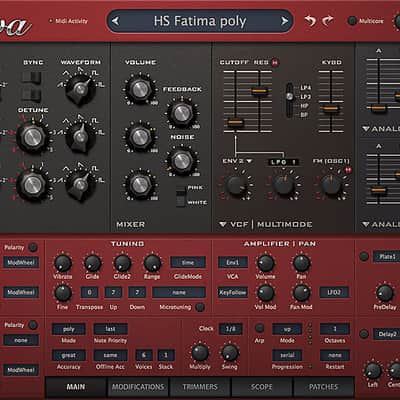The height and width of the screenshot is (400, 400).
Task: Open the arpeggiator Mode 'up' selector
Action: coord(287,329)
